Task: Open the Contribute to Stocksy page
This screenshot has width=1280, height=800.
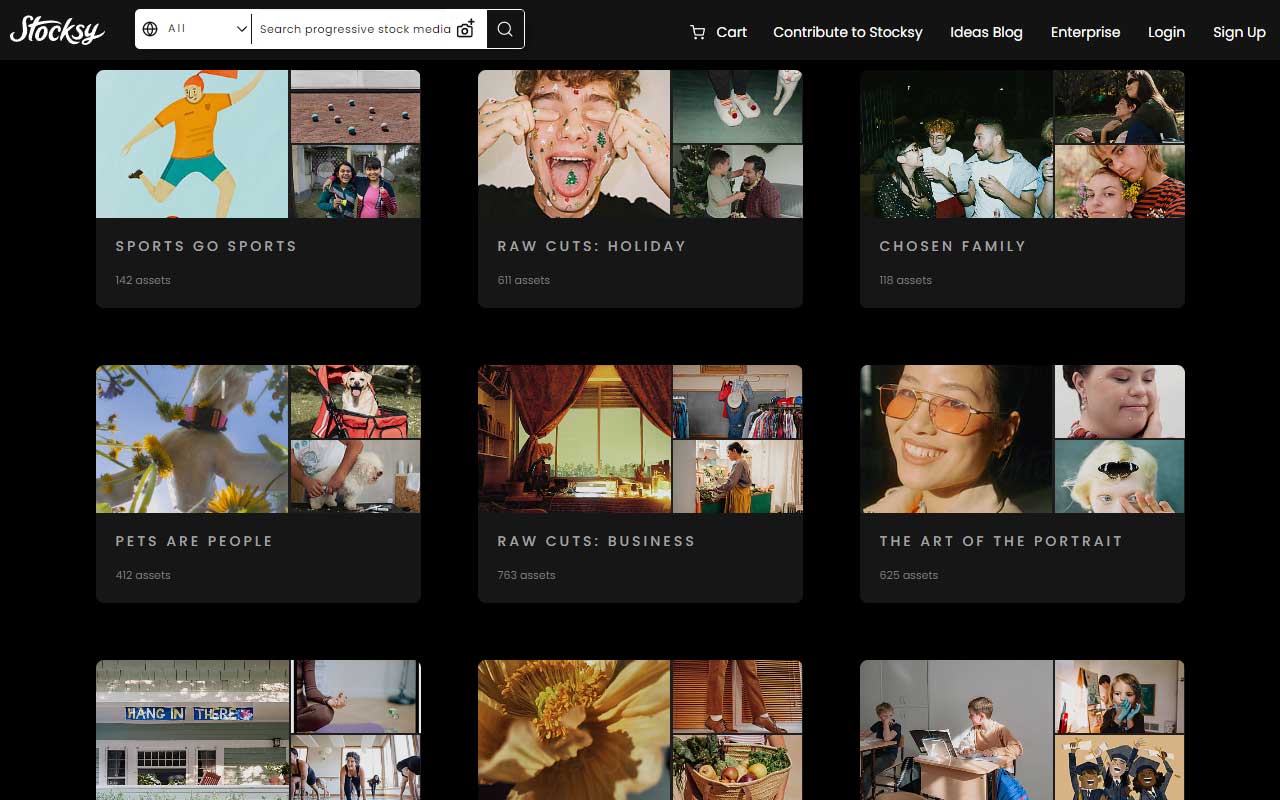Action: pos(847,32)
